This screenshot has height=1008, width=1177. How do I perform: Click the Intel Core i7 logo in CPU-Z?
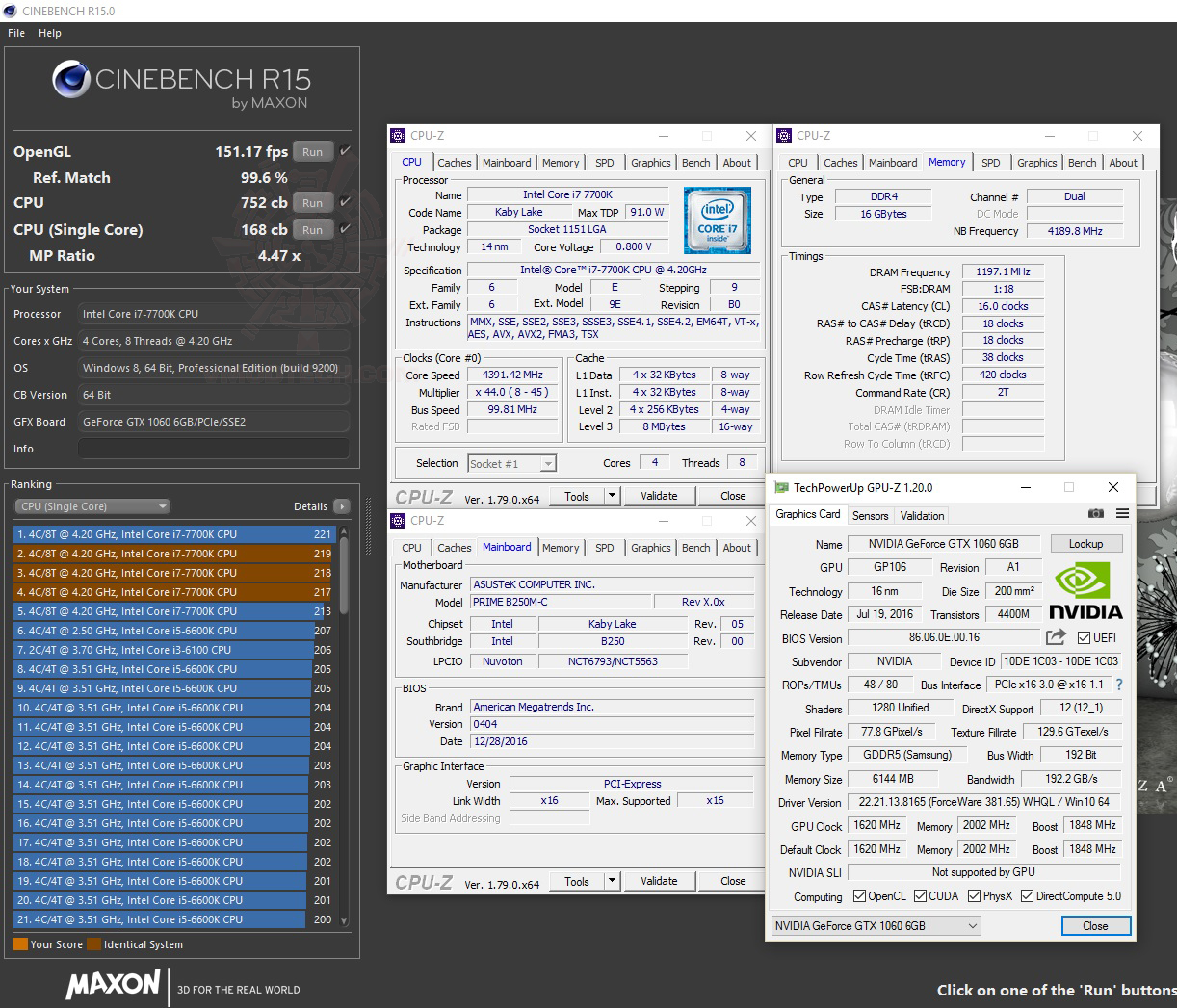(x=717, y=220)
